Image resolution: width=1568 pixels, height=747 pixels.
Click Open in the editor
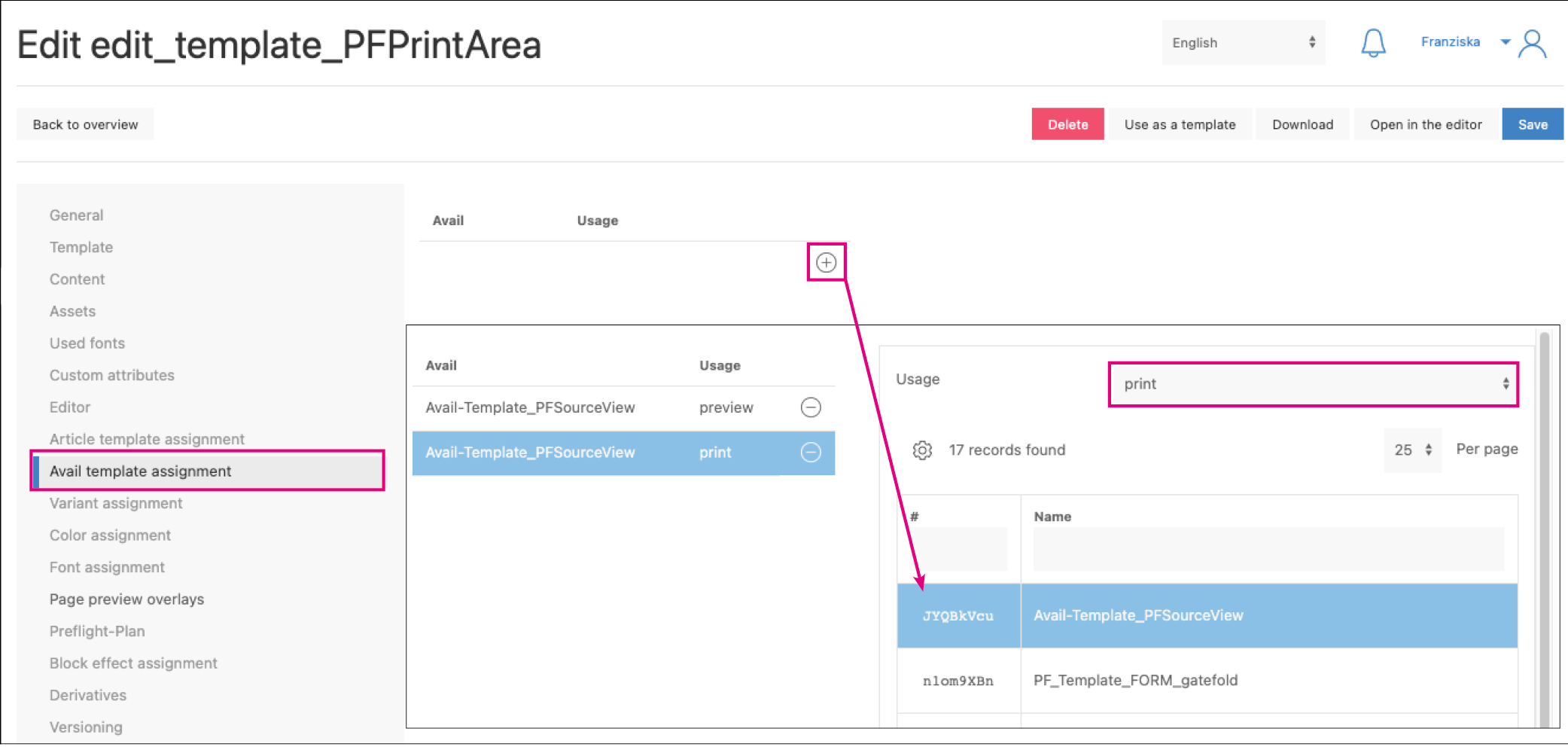click(x=1425, y=124)
